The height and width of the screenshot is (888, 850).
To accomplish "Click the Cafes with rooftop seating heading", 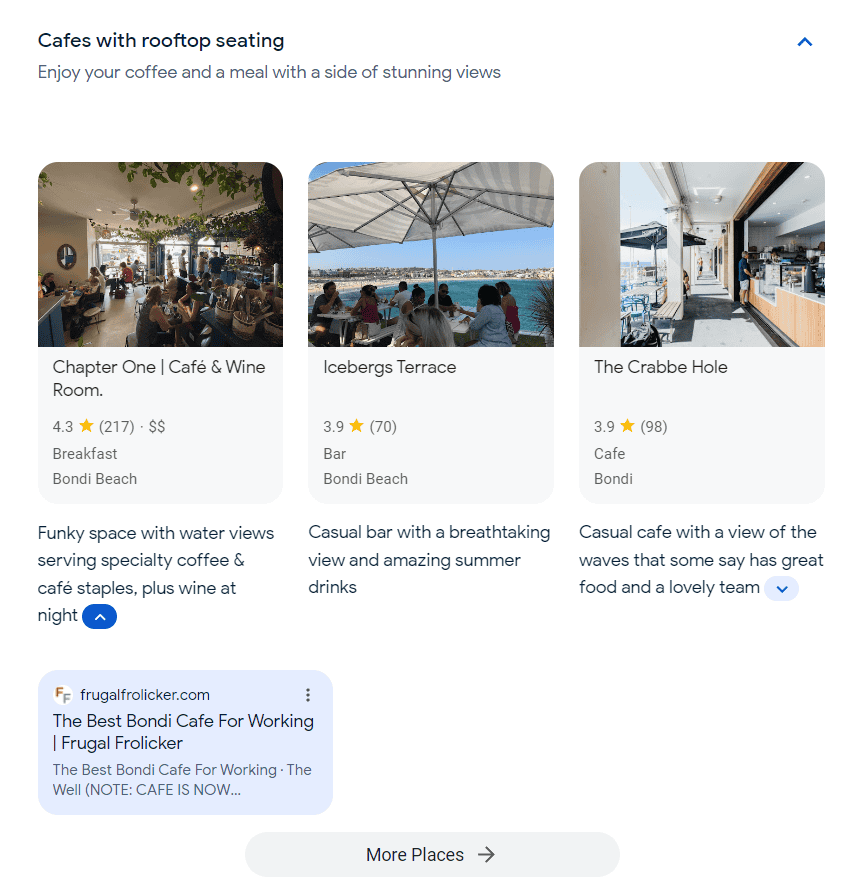I will tap(161, 41).
